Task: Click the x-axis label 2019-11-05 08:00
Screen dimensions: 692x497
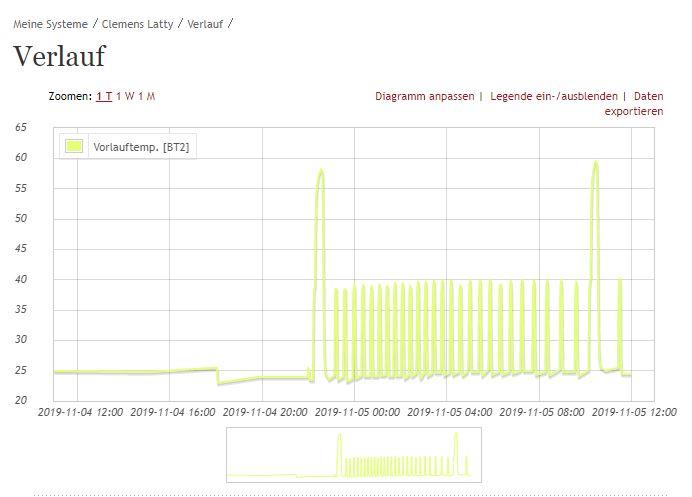Action: point(542,412)
